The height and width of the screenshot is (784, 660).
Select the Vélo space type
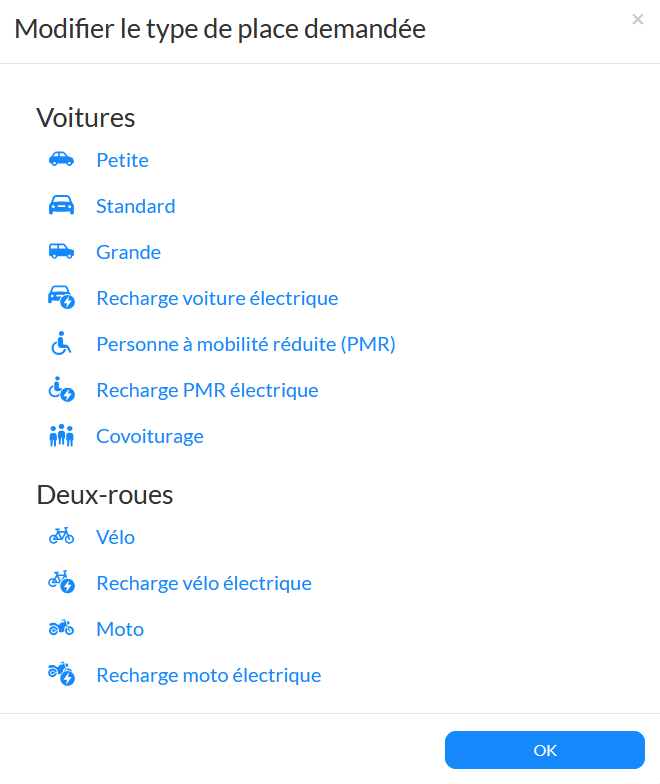coord(116,538)
